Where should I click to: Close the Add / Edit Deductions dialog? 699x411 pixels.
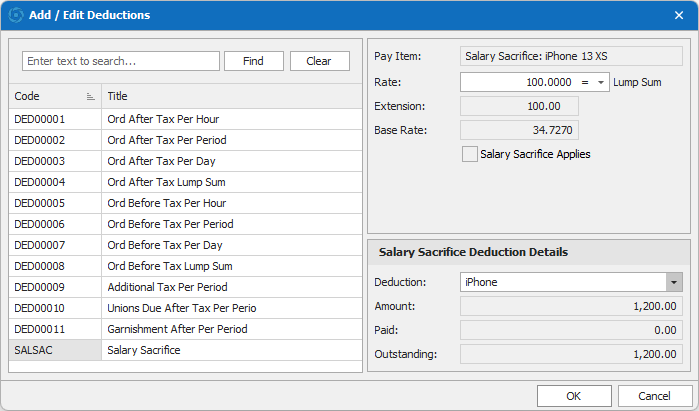click(679, 15)
